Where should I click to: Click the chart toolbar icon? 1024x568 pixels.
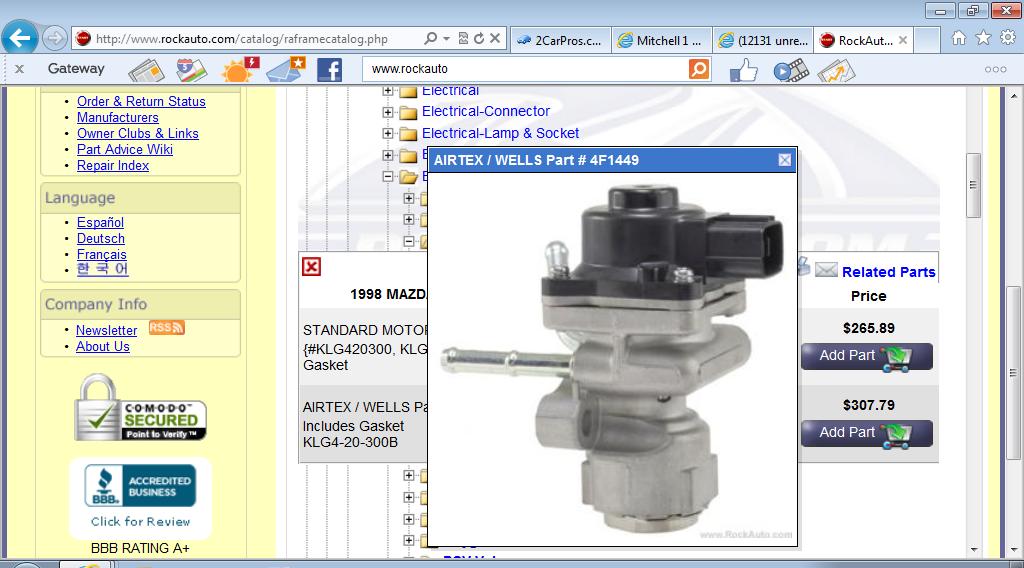836,70
